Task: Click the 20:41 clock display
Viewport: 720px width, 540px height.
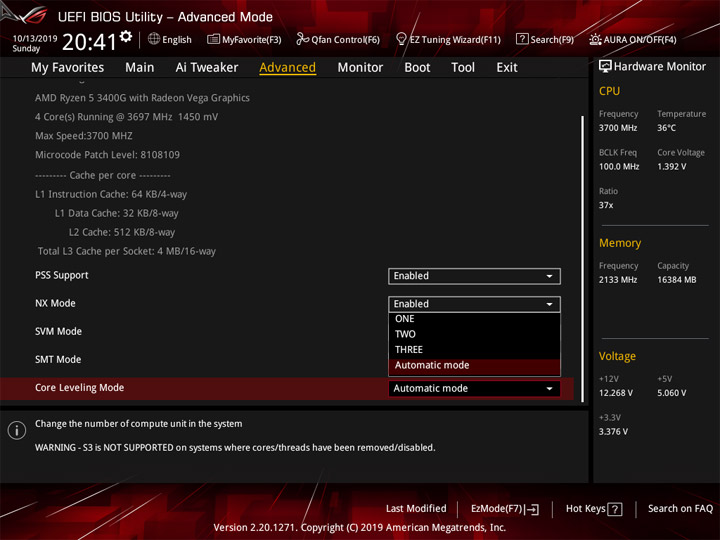Action: pyautogui.click(x=89, y=42)
